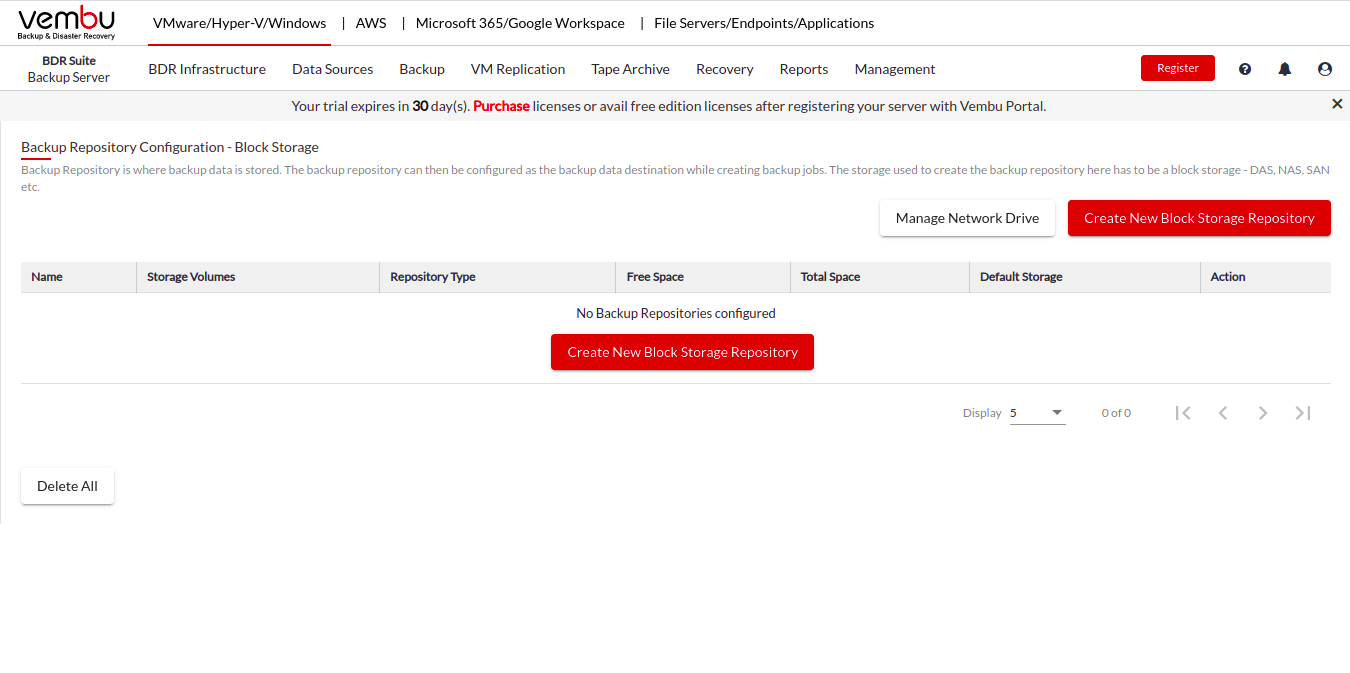Open the Data Sources menu
The width and height of the screenshot is (1350, 673).
[x=332, y=69]
